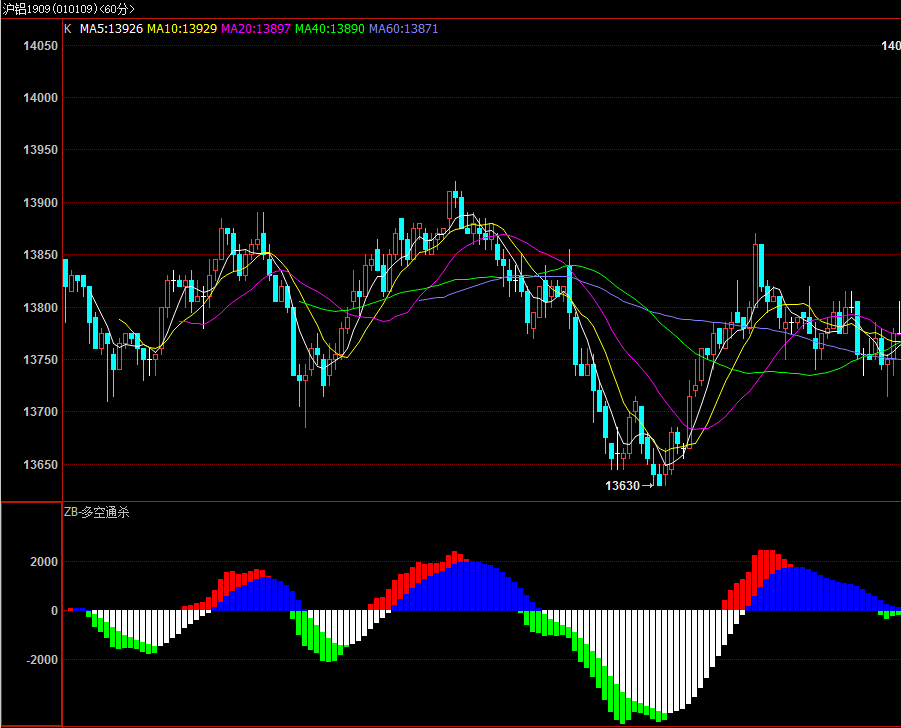This screenshot has height=728, width=901.
Task: Click the 13850 price axis label
Action: click(x=40, y=255)
